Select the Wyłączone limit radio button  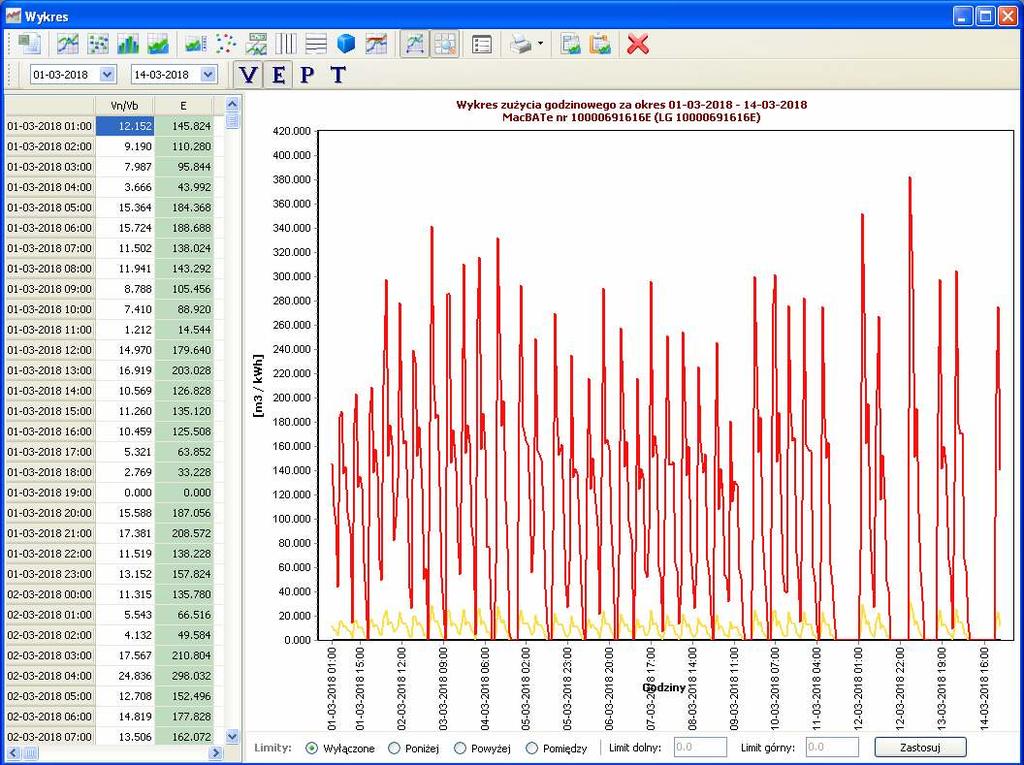point(312,748)
